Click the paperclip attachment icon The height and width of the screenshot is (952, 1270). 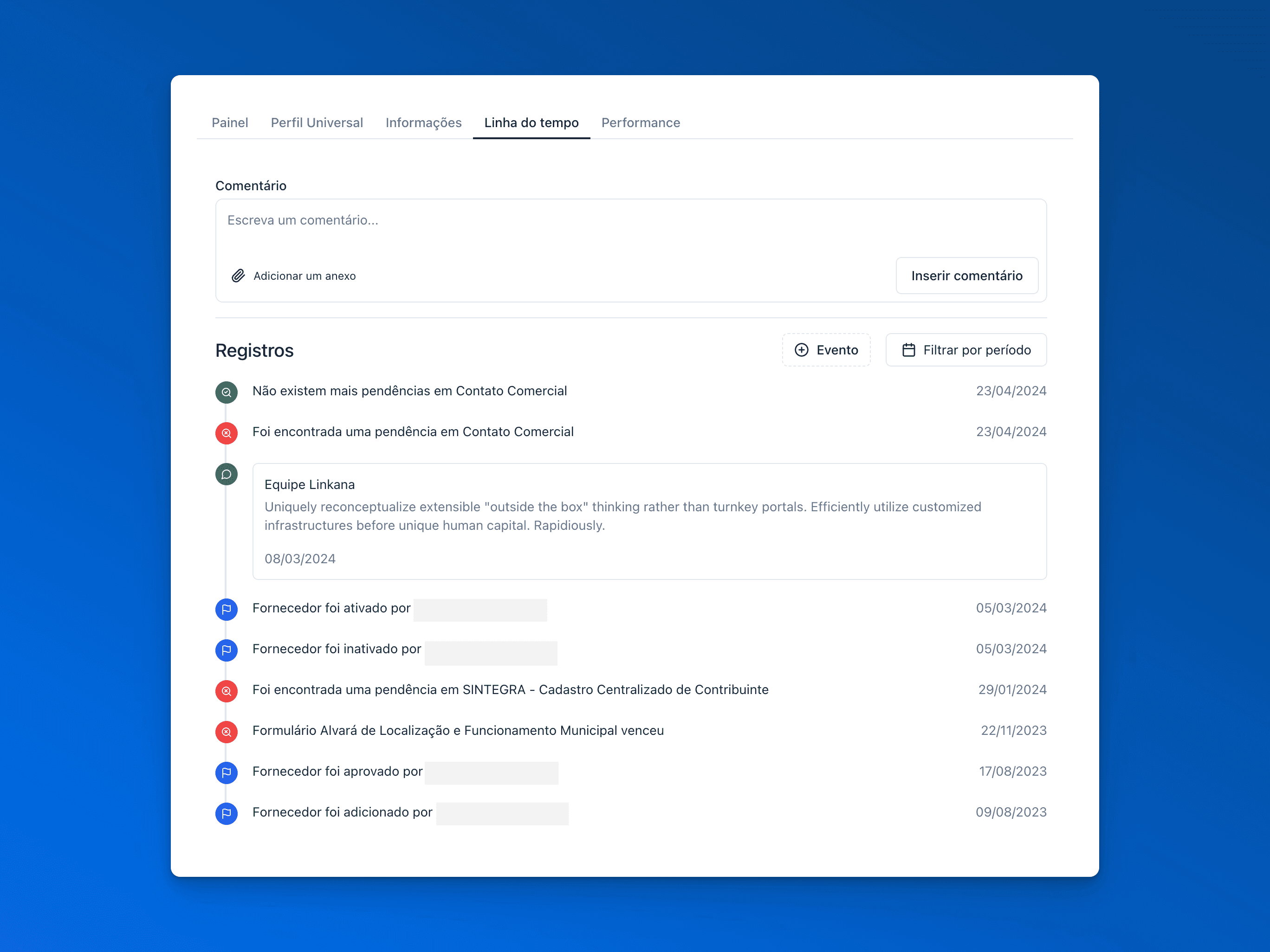(238, 276)
